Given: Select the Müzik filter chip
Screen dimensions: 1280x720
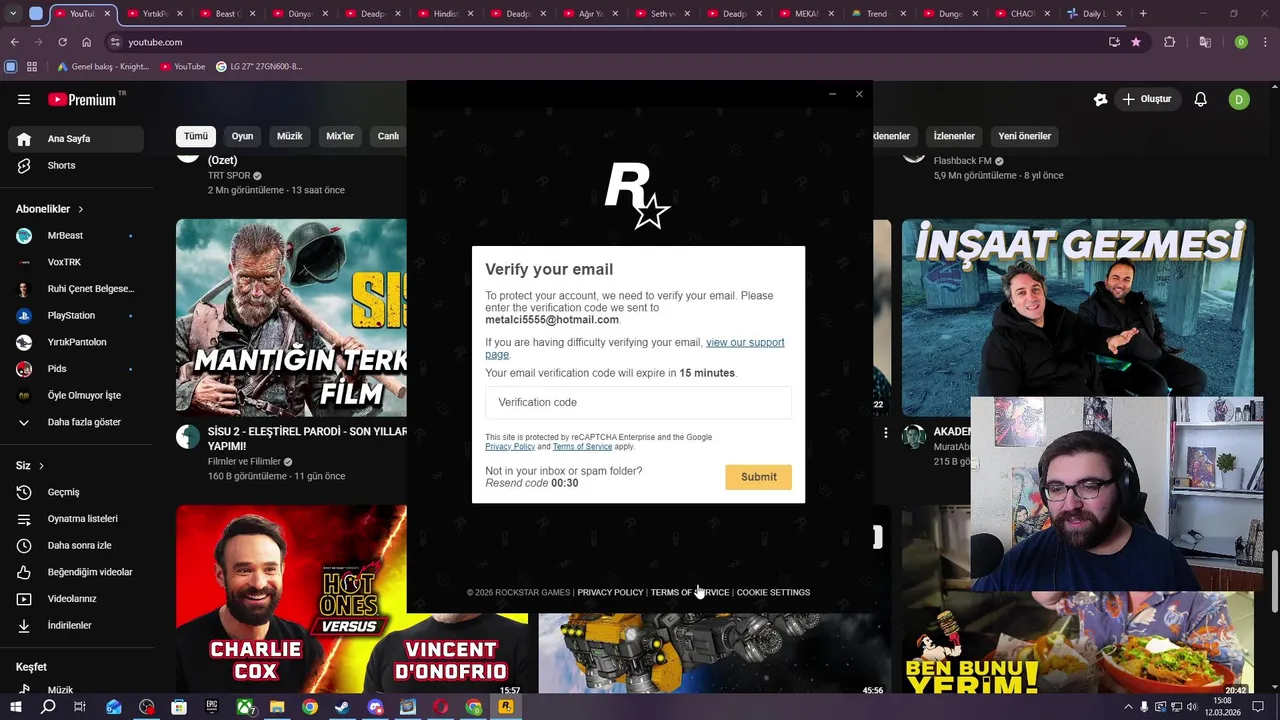Looking at the screenshot, I should 290,136.
